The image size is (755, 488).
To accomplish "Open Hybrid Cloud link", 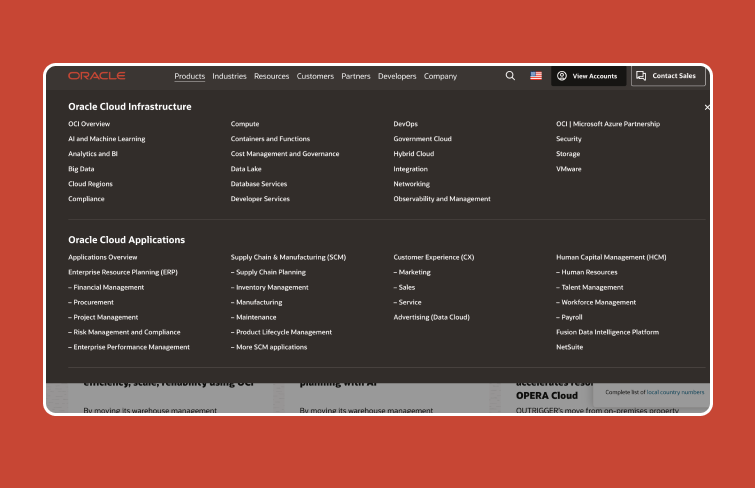I will (414, 154).
